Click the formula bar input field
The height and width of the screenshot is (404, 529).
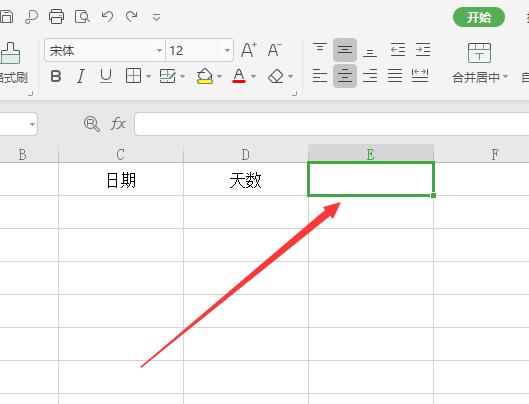tap(332, 124)
